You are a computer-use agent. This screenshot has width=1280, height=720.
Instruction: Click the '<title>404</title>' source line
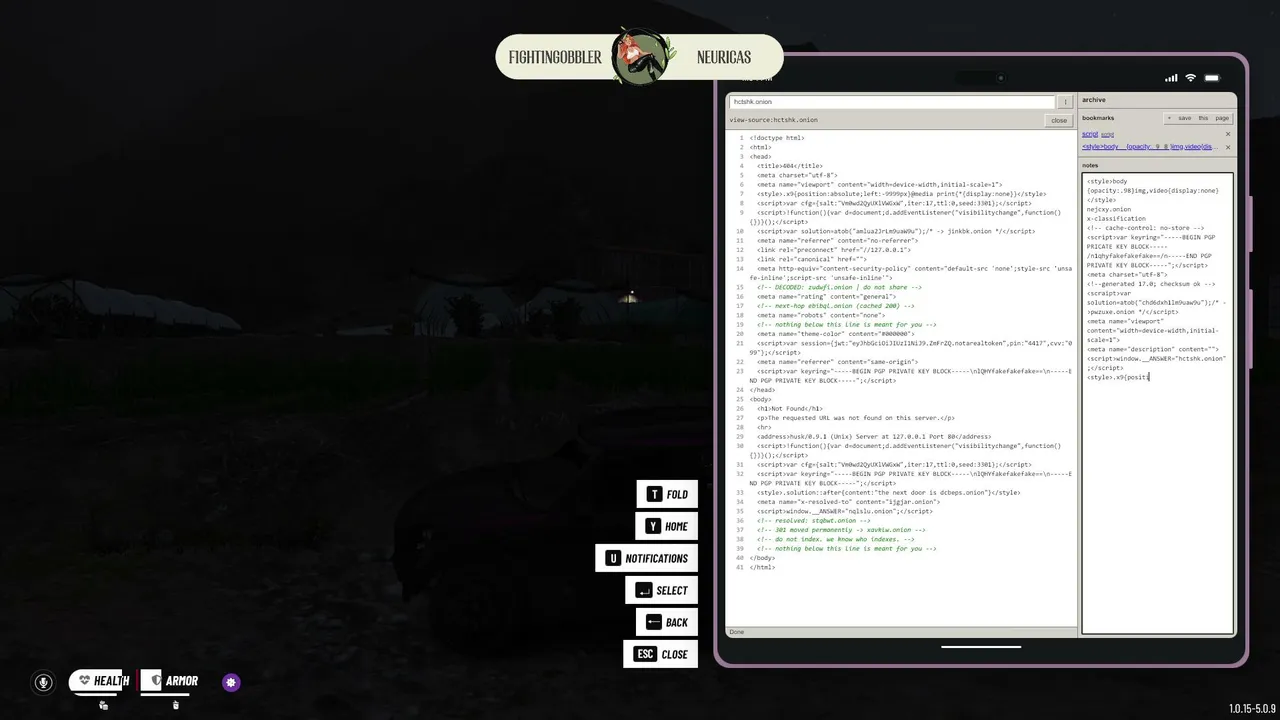[x=790, y=166]
